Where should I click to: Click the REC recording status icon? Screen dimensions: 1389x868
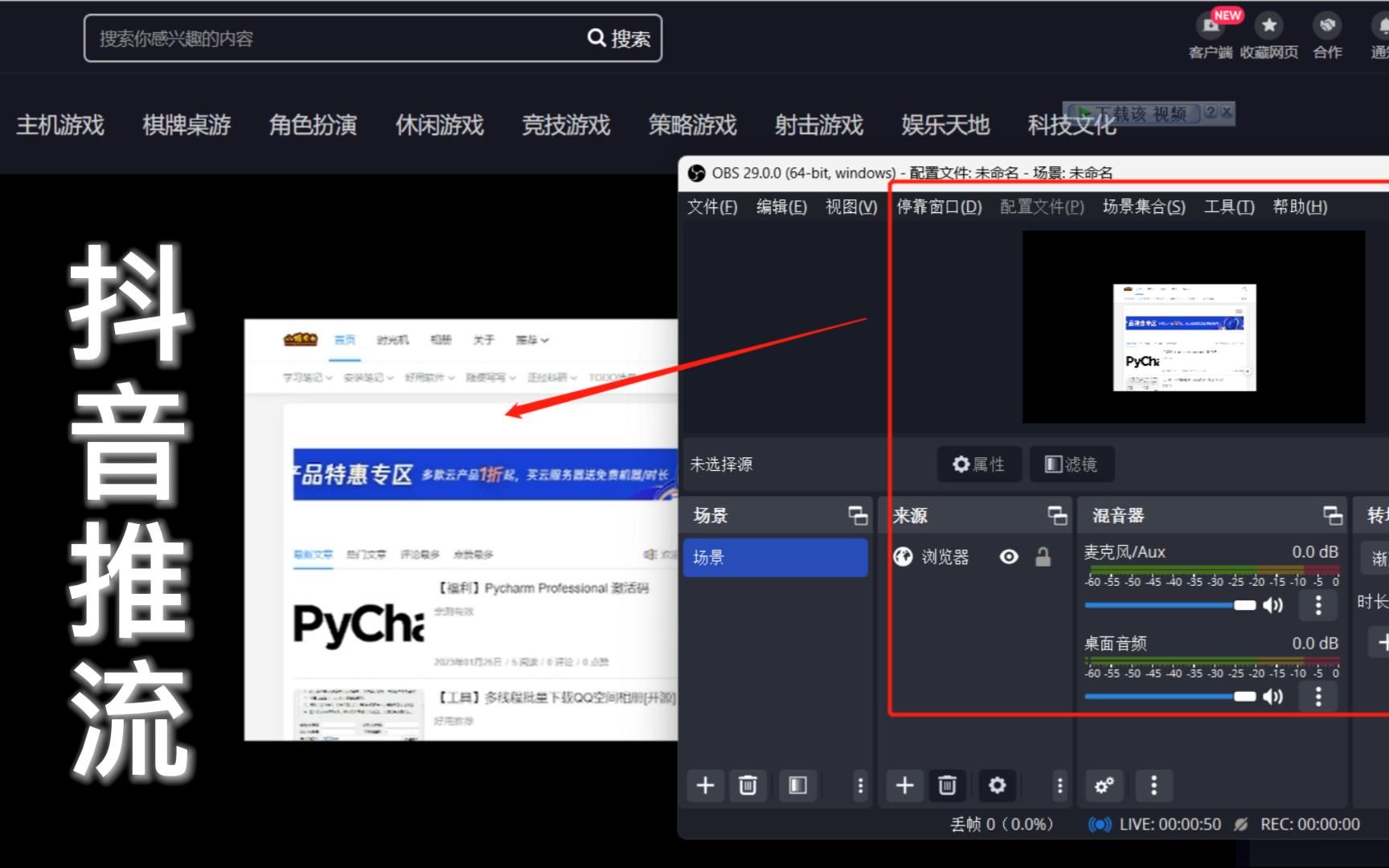point(1241,825)
